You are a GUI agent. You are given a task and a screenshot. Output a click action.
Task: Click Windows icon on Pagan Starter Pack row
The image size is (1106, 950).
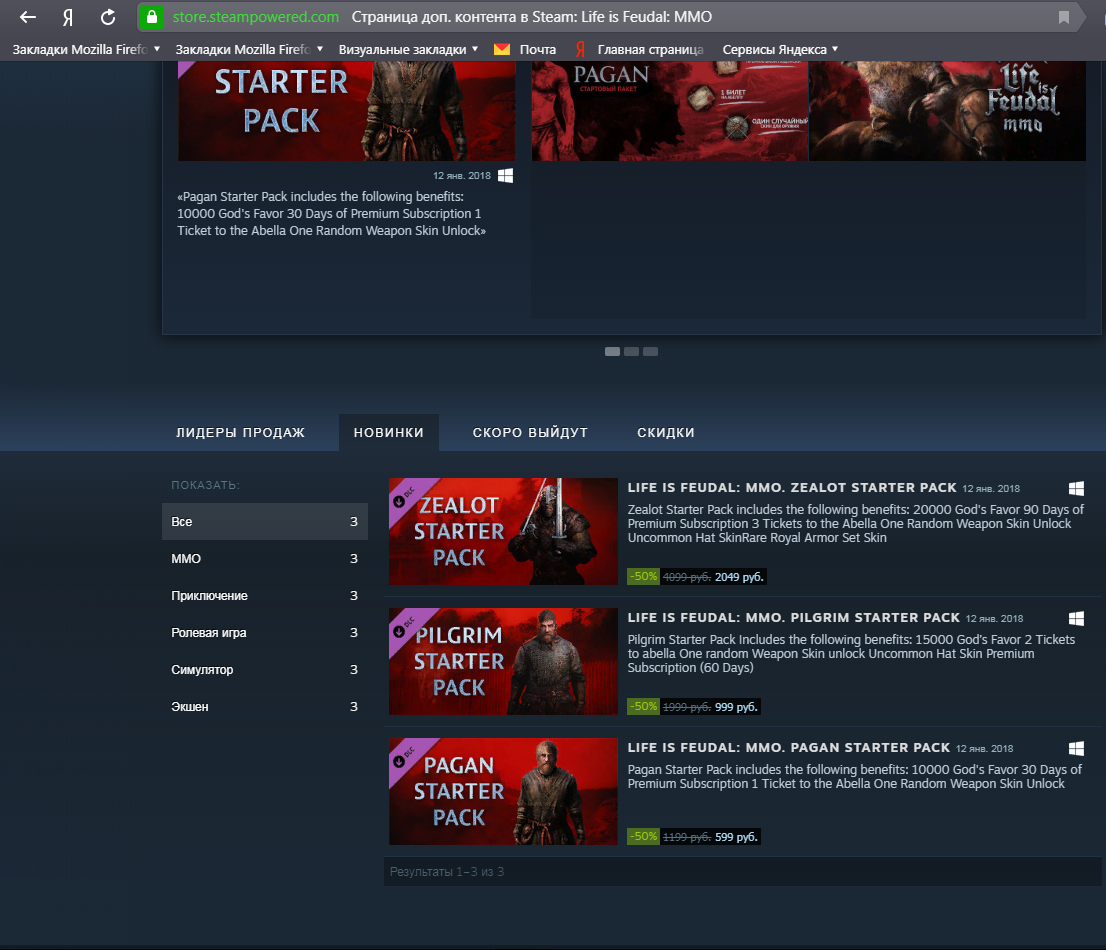[1076, 748]
